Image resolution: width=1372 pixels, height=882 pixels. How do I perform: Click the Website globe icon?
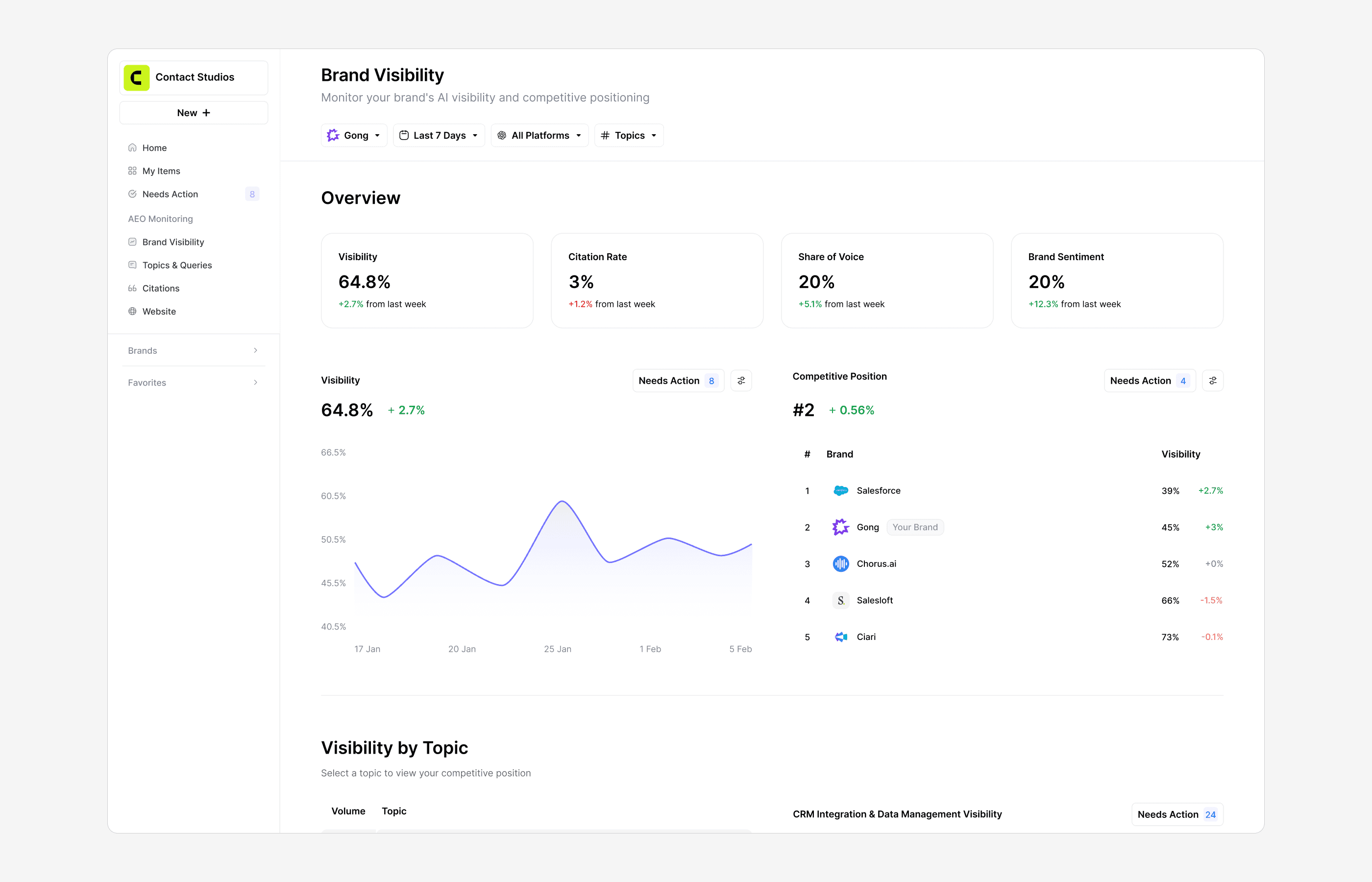(x=132, y=312)
